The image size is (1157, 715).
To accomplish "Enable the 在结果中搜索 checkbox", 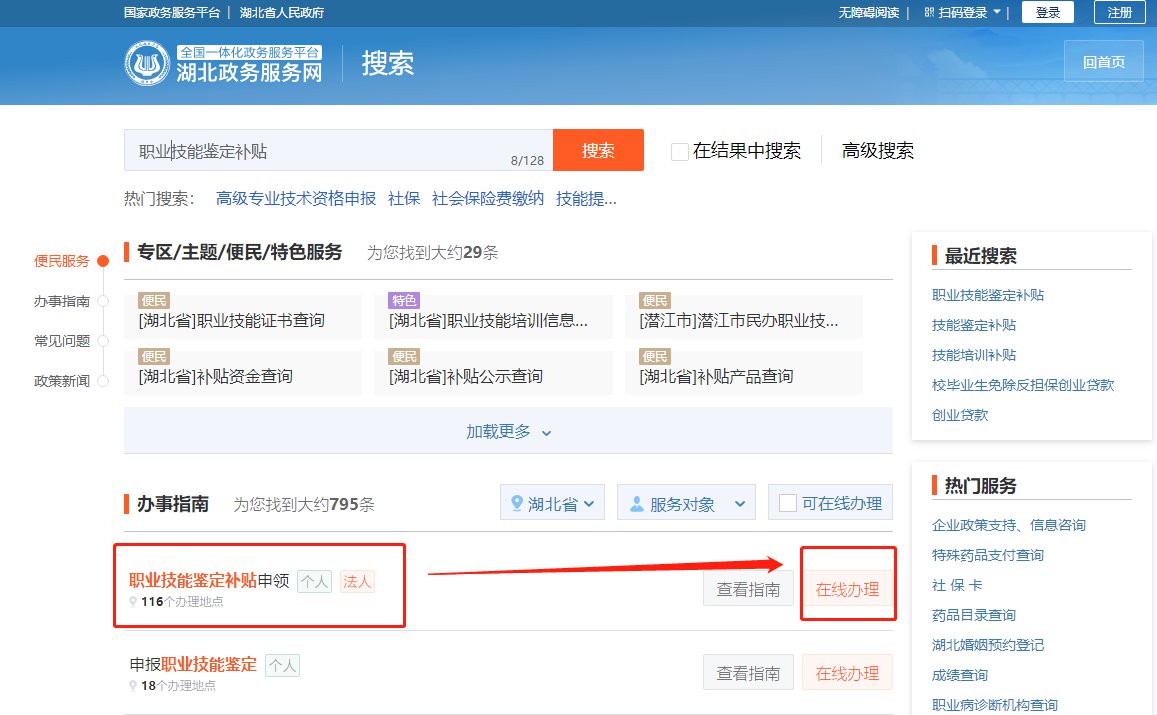I will tap(680, 151).
